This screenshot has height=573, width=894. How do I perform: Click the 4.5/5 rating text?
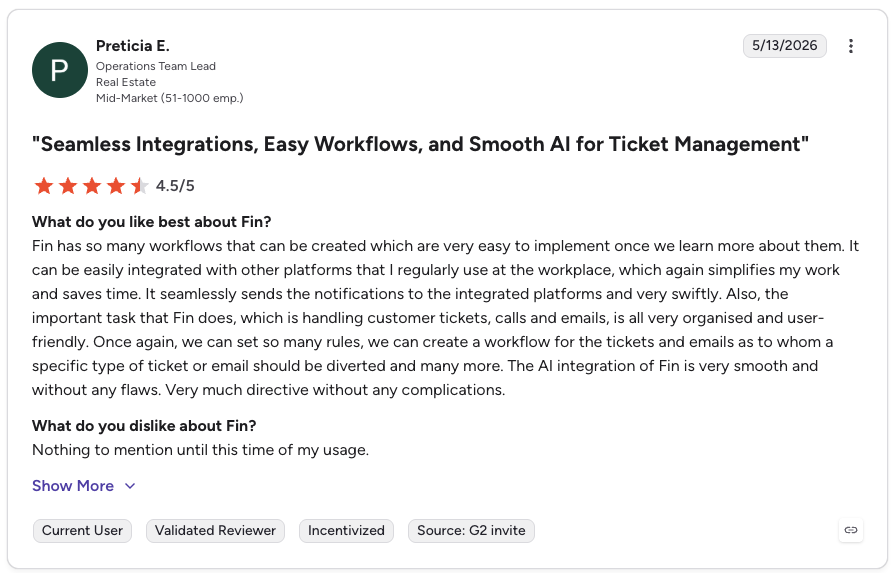coord(175,186)
